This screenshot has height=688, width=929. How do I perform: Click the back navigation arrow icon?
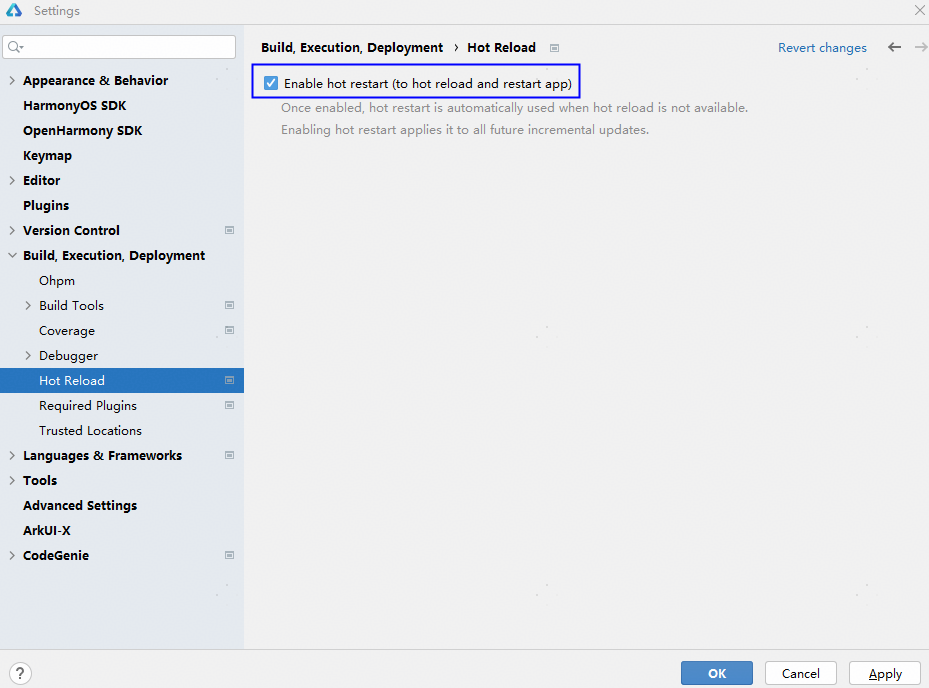click(x=894, y=47)
